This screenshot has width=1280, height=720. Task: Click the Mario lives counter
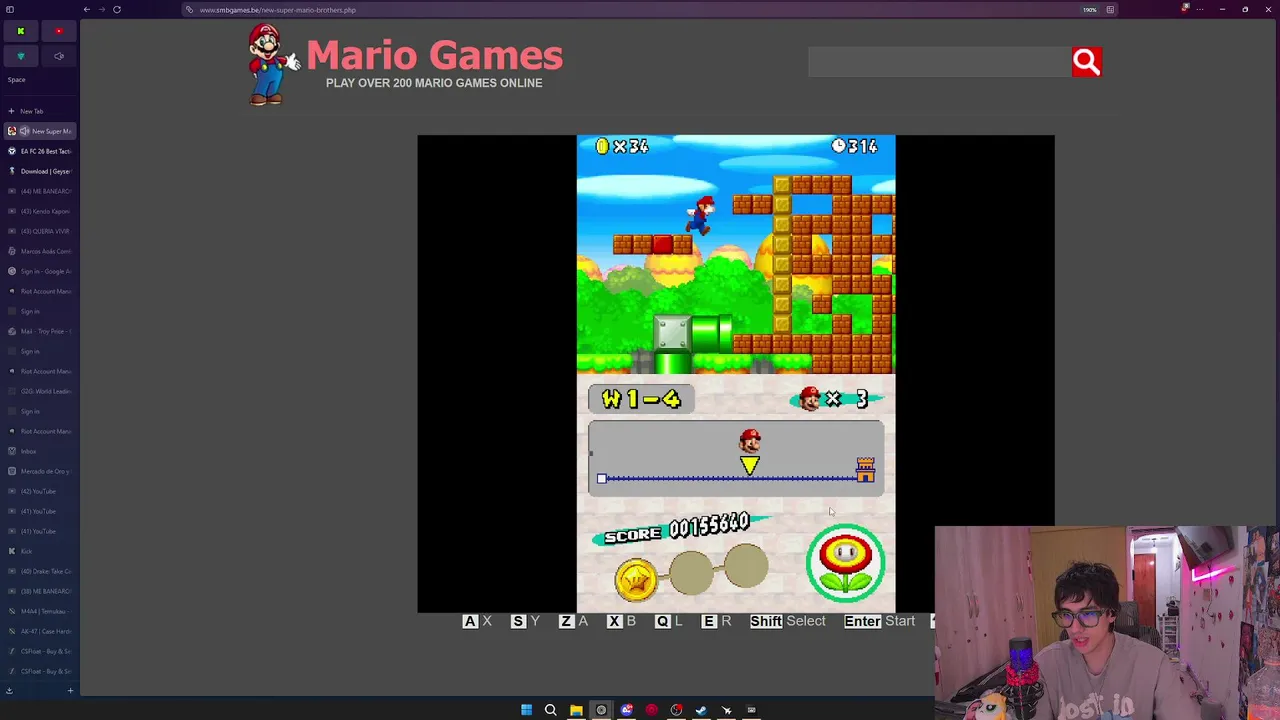pyautogui.click(x=837, y=399)
